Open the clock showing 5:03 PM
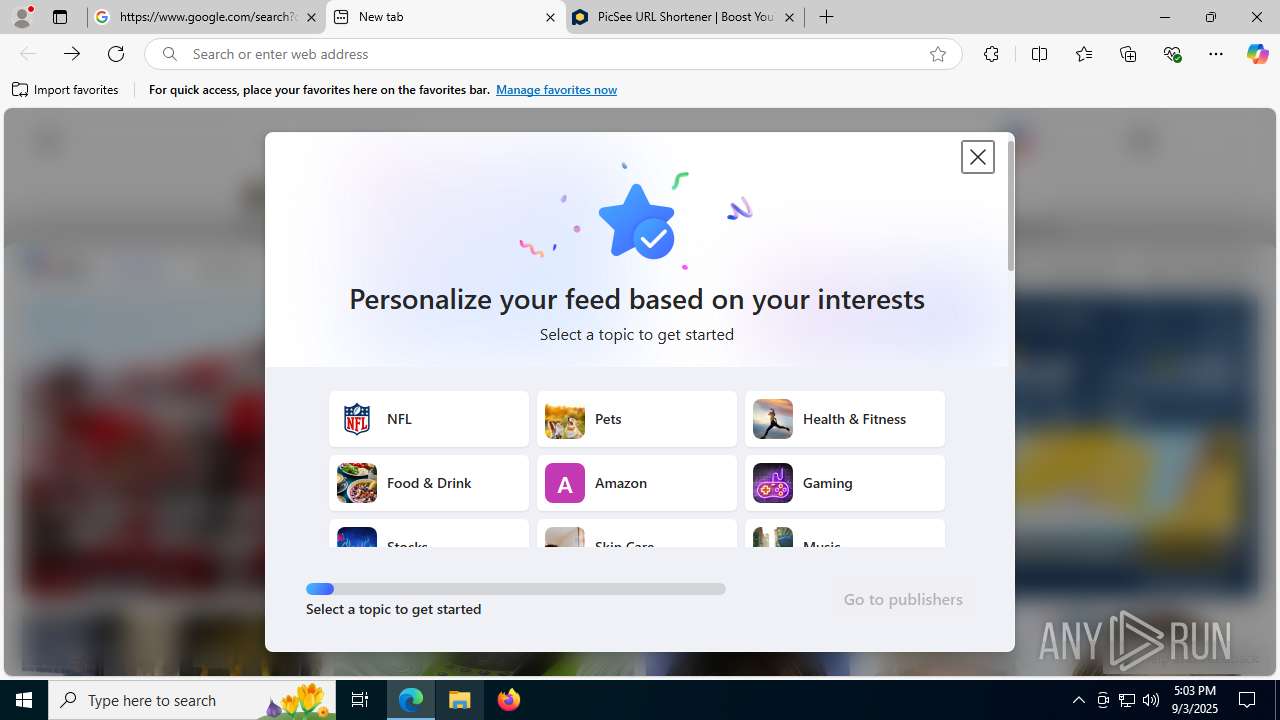 coord(1194,700)
